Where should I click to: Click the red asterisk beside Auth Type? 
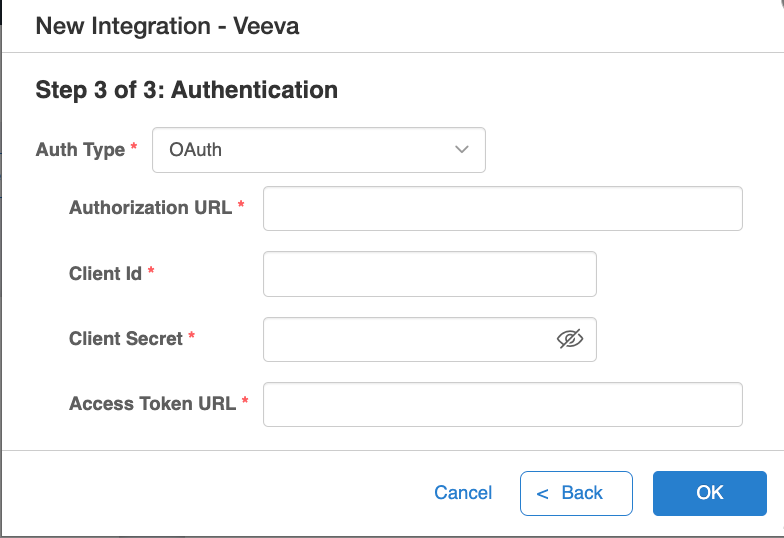[x=134, y=146]
